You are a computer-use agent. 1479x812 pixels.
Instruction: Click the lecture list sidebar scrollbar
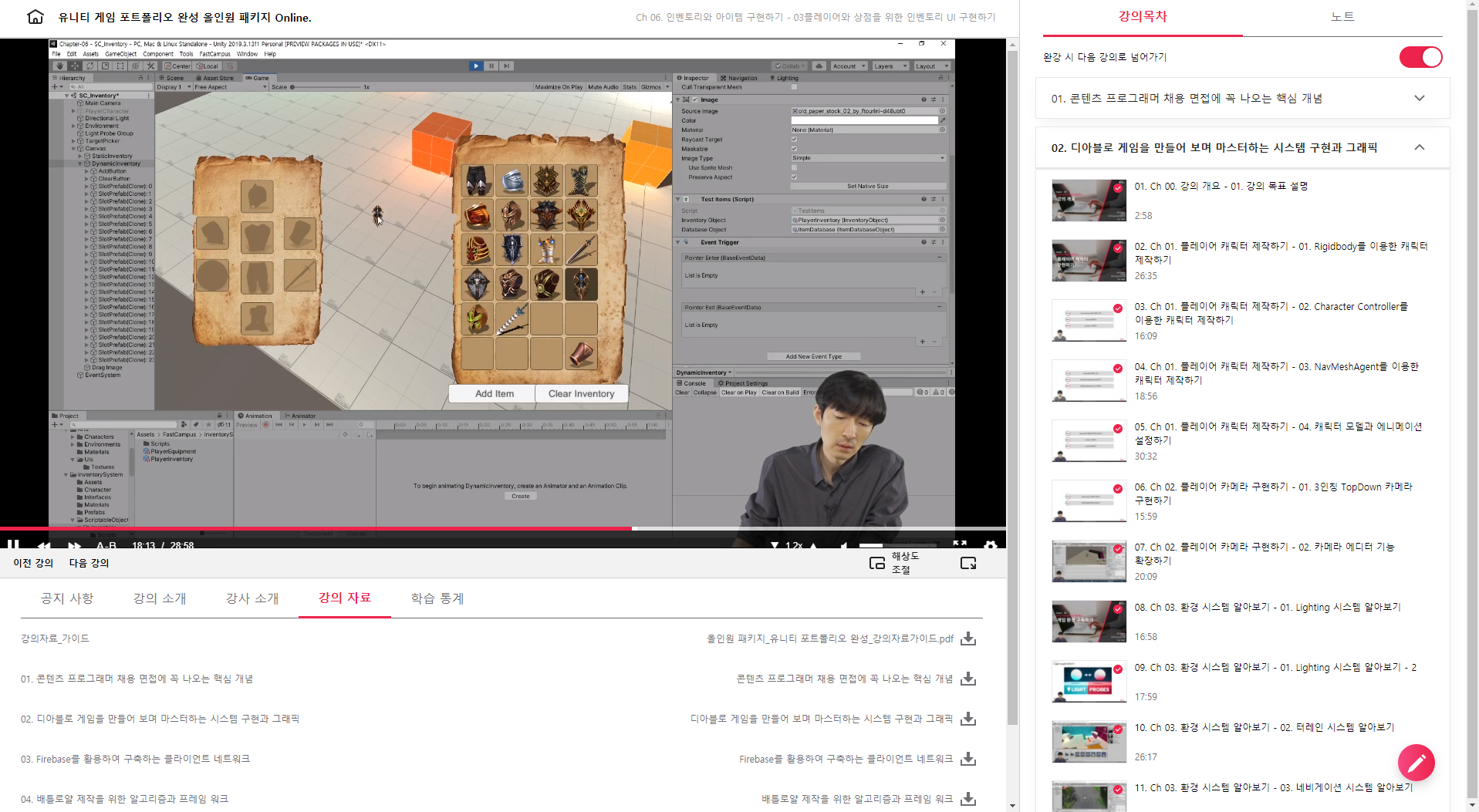(x=1472, y=406)
